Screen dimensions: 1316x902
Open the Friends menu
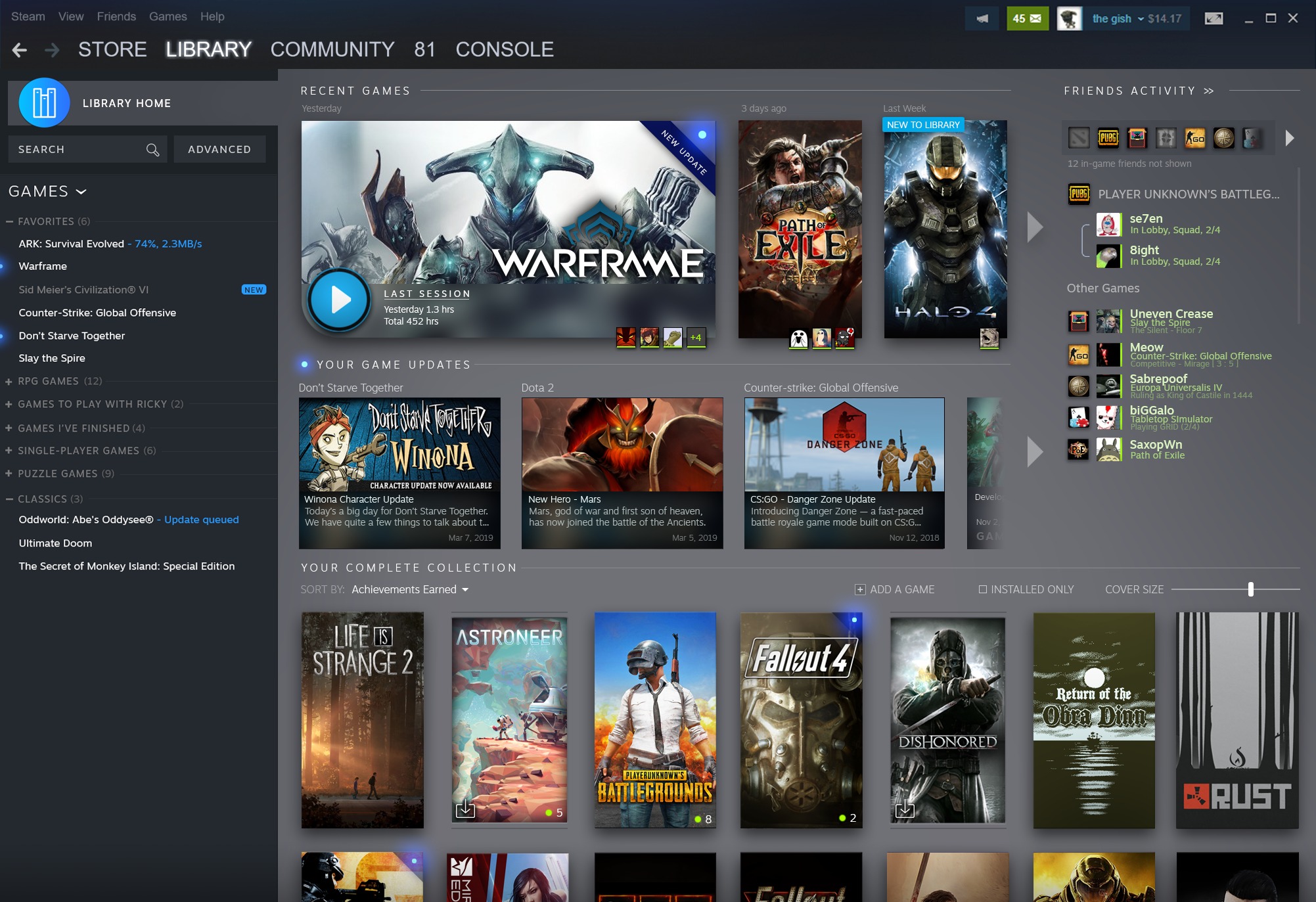point(116,16)
